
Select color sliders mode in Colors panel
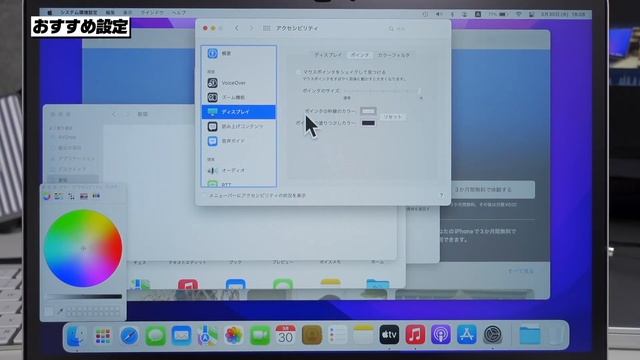pos(59,196)
